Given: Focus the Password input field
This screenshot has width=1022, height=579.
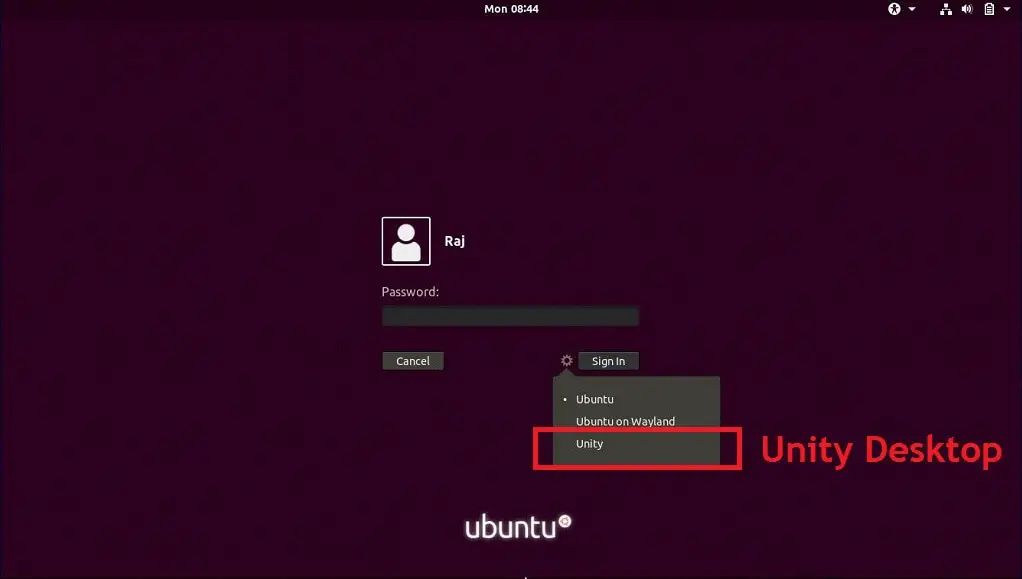Looking at the screenshot, I should (x=510, y=317).
